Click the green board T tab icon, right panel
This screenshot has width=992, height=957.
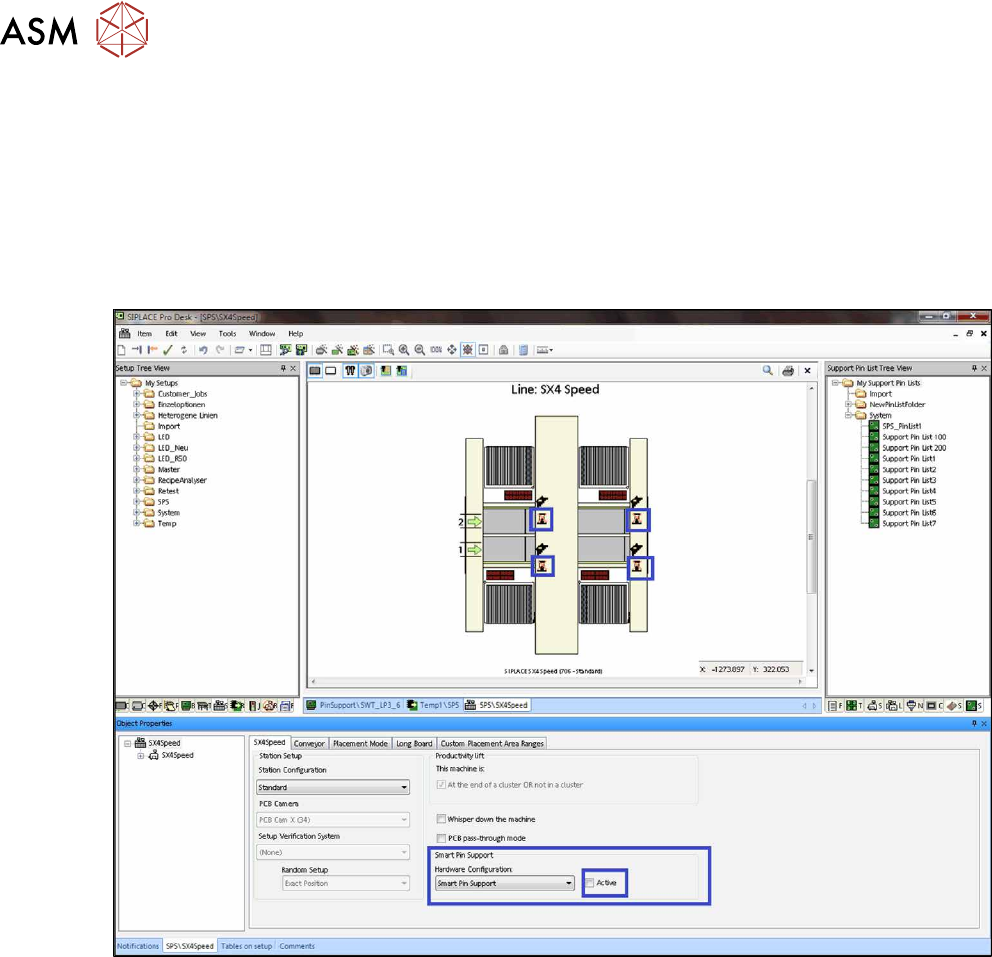pos(852,705)
